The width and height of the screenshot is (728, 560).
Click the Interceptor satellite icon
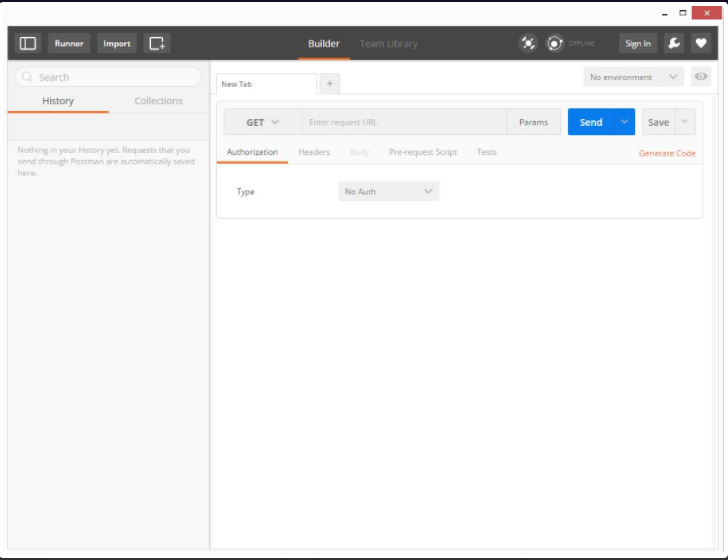click(528, 43)
